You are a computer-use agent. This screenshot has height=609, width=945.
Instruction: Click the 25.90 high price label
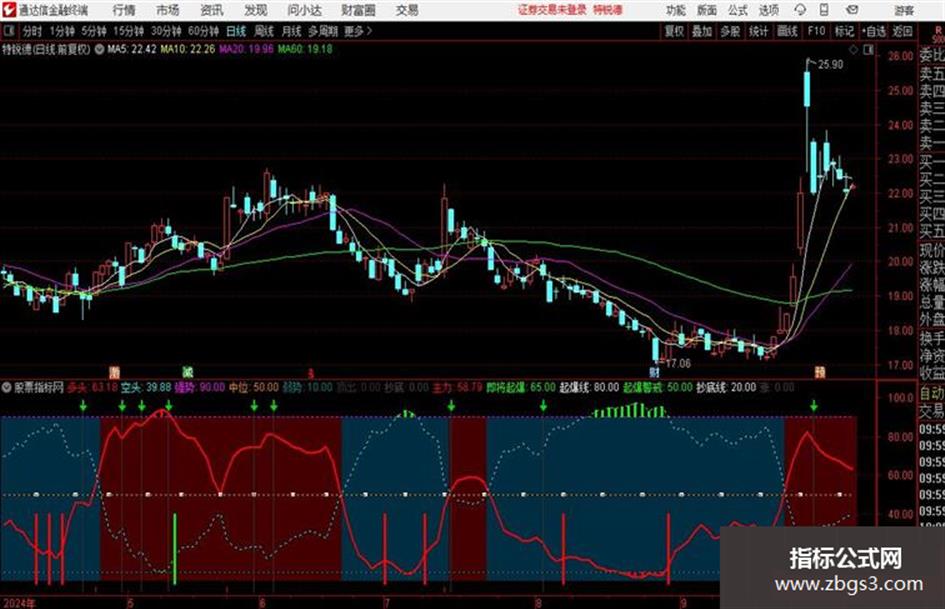[830, 65]
